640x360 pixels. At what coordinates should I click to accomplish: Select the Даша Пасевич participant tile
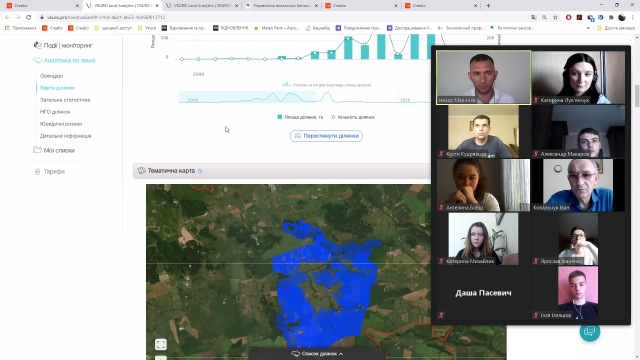pos(483,293)
